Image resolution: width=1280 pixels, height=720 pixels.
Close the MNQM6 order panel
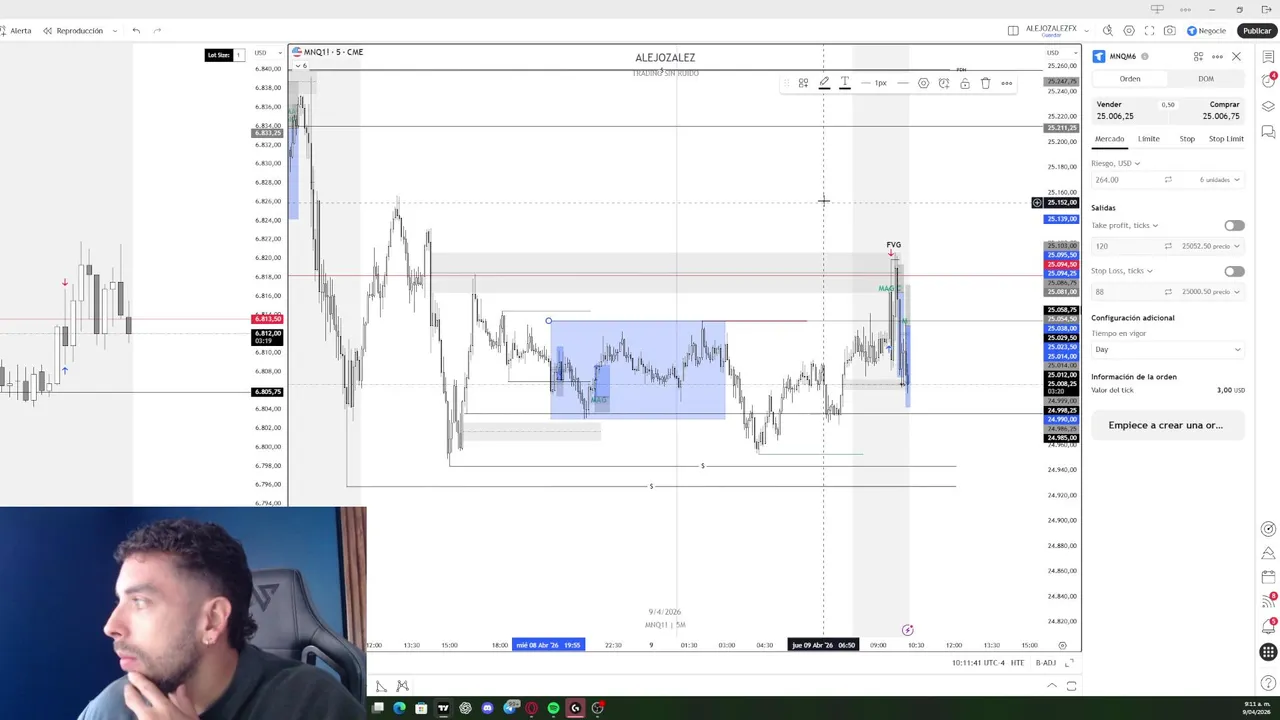point(1236,57)
